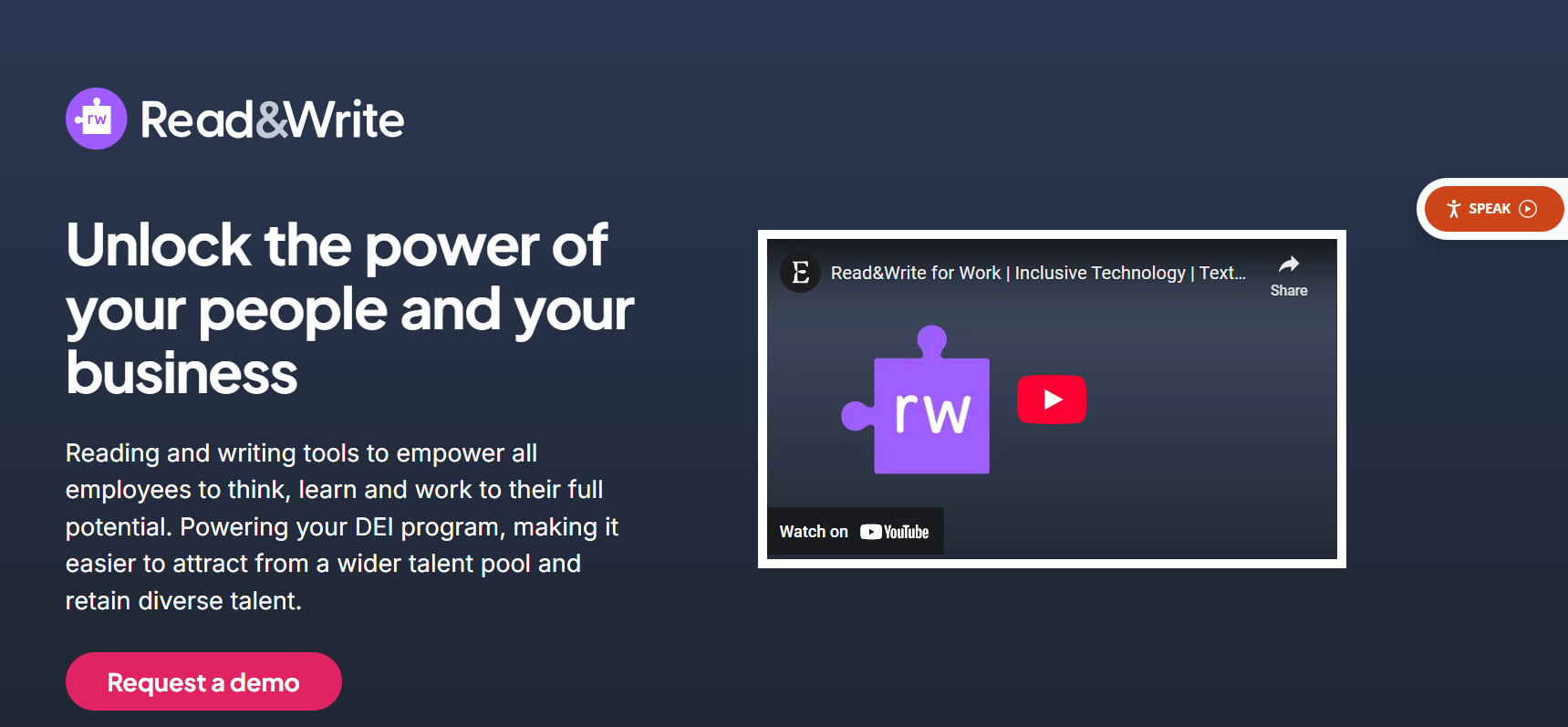The image size is (1568, 727).
Task: Click the Read&Write wordmark text
Action: [x=272, y=119]
